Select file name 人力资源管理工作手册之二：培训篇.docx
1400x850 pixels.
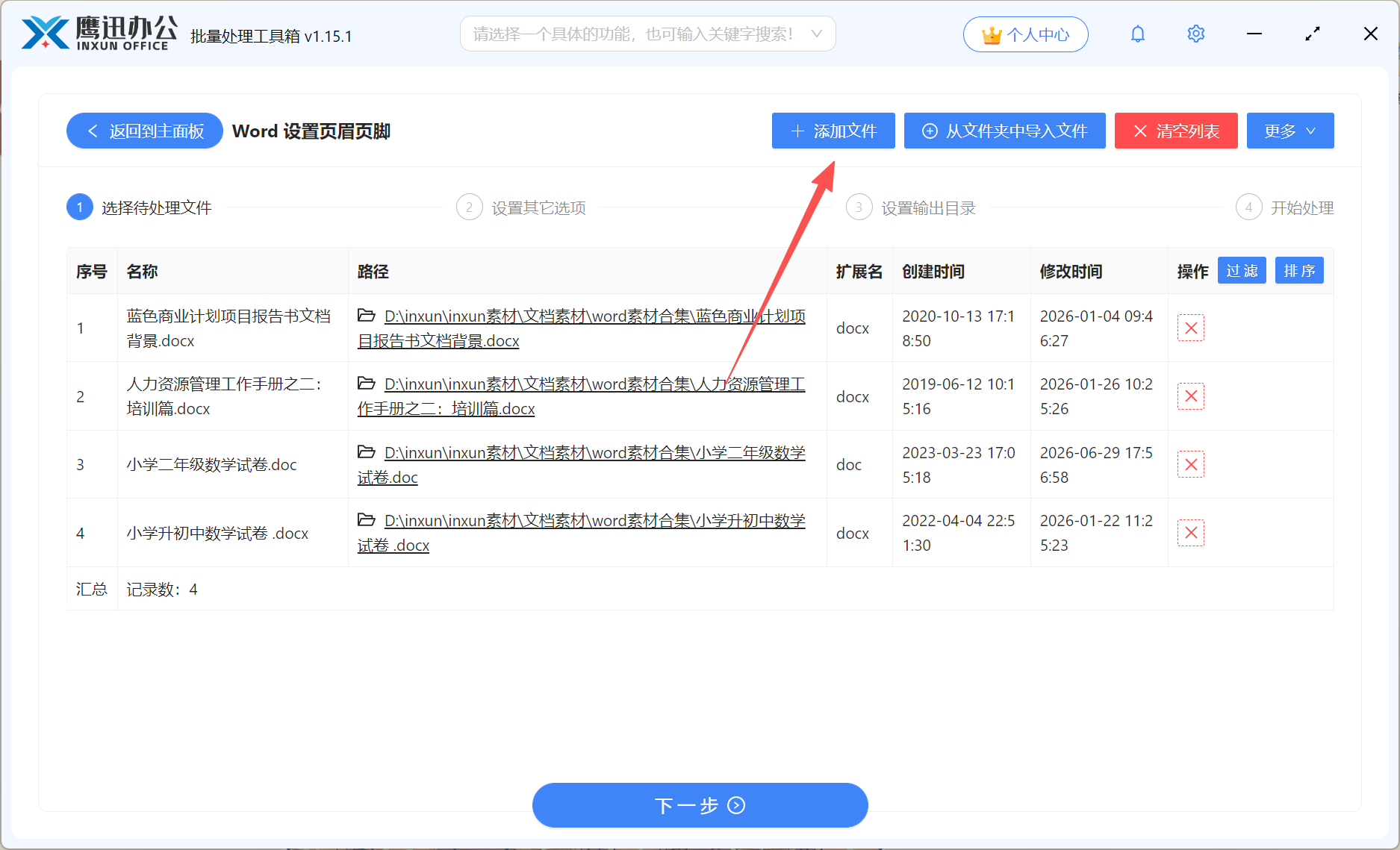tap(224, 396)
